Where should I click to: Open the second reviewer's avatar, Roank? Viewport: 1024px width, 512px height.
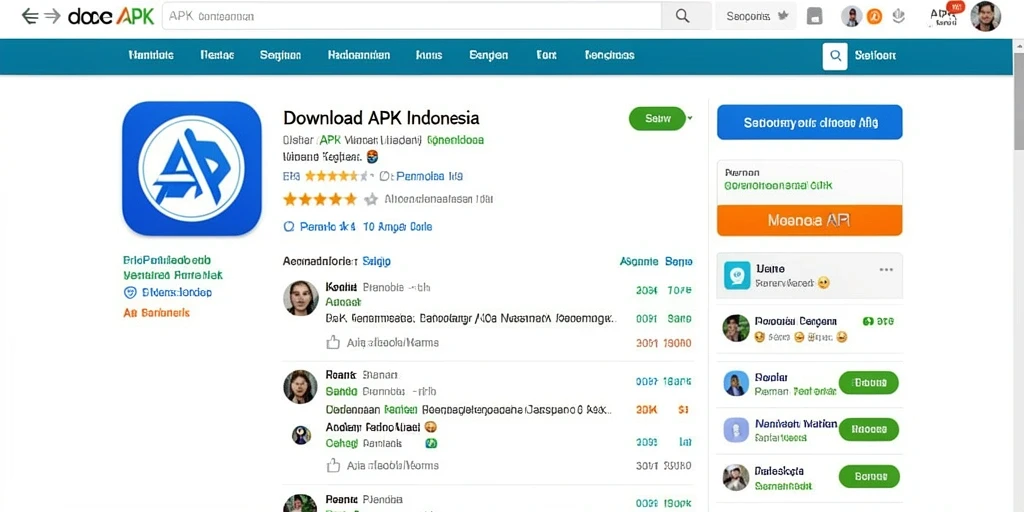click(x=300, y=387)
